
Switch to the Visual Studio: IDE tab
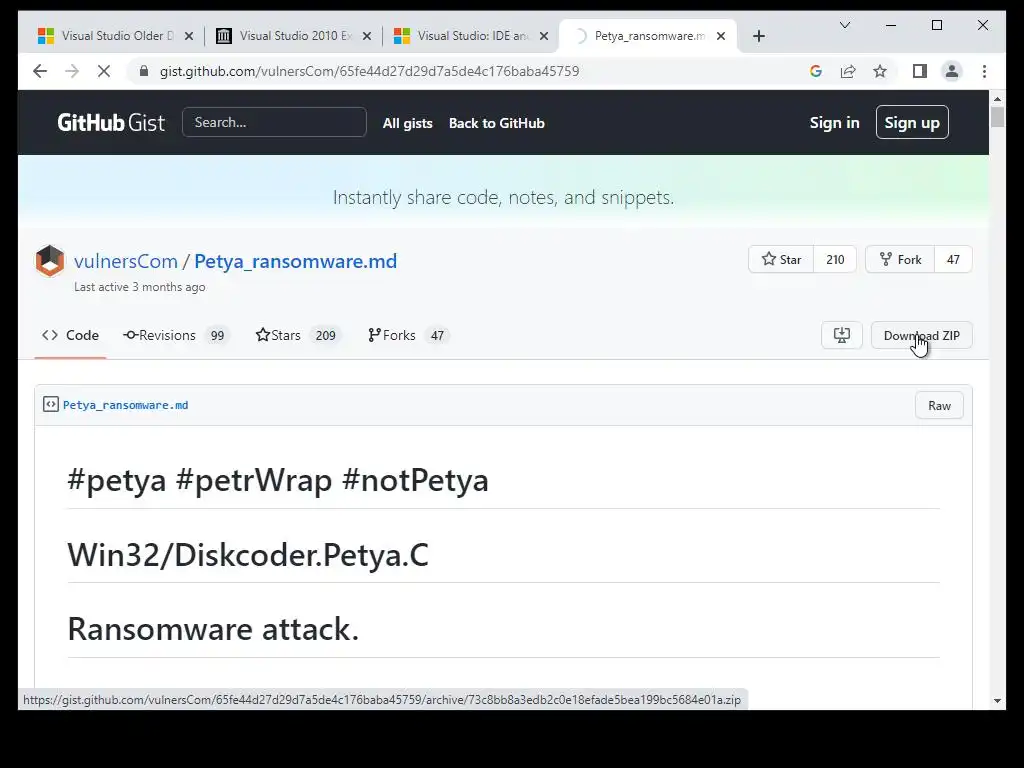(472, 36)
